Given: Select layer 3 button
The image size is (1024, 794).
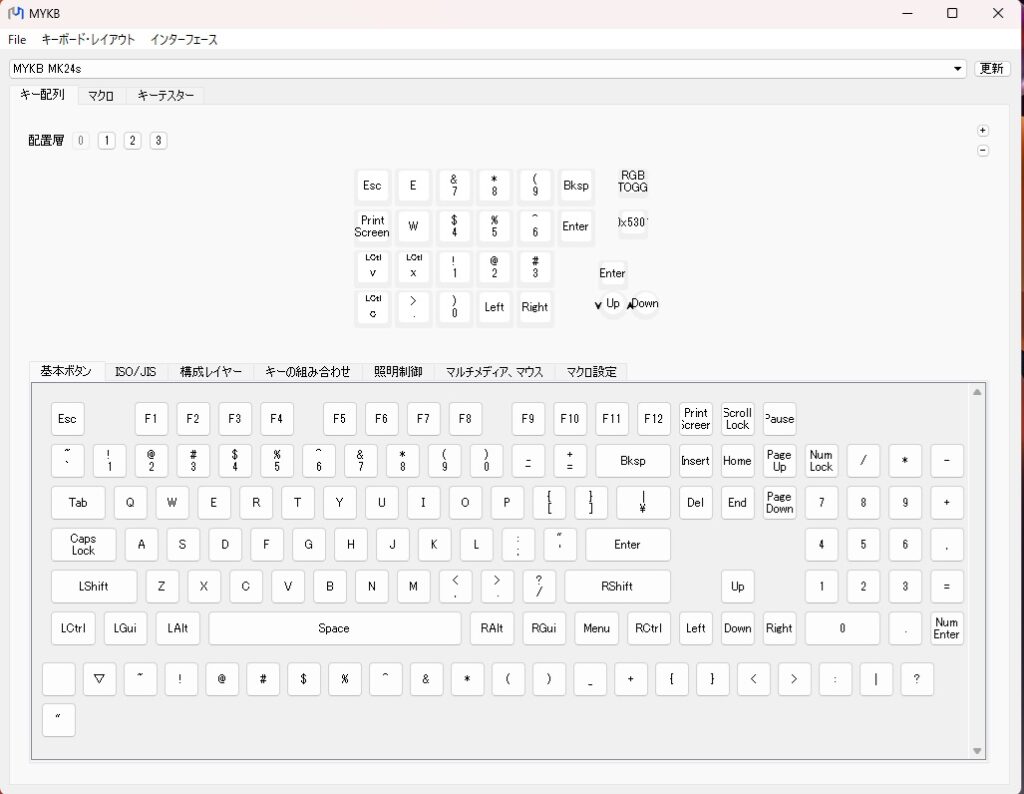Looking at the screenshot, I should coord(158,140).
